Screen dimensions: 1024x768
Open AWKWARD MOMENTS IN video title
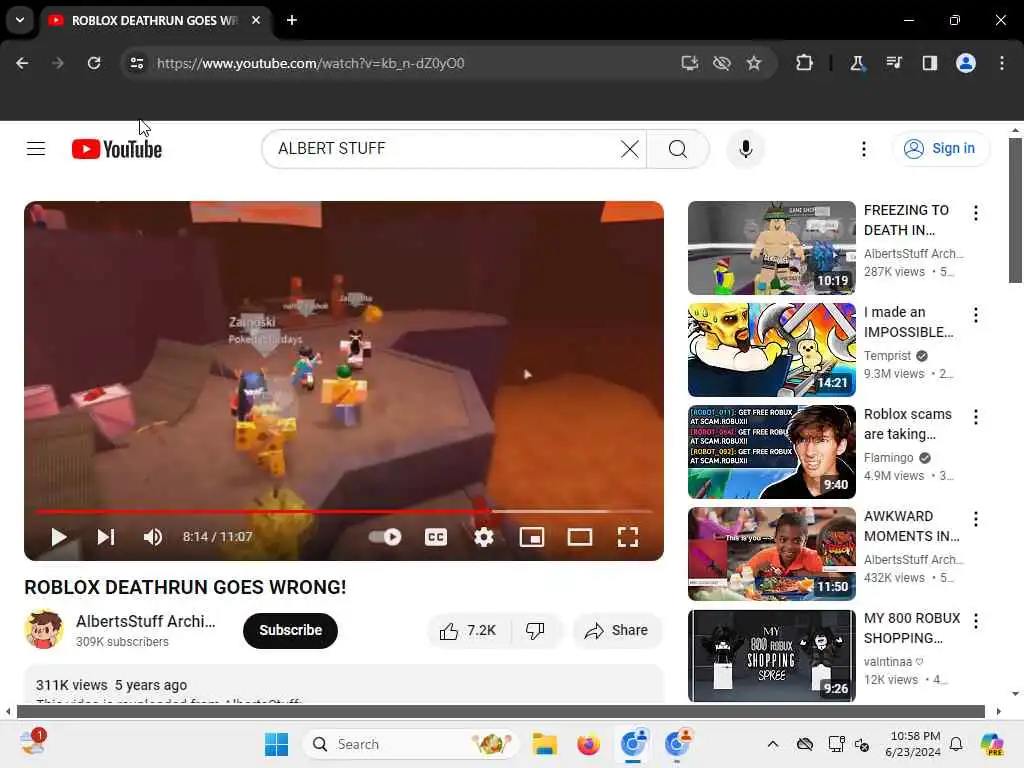[912, 526]
